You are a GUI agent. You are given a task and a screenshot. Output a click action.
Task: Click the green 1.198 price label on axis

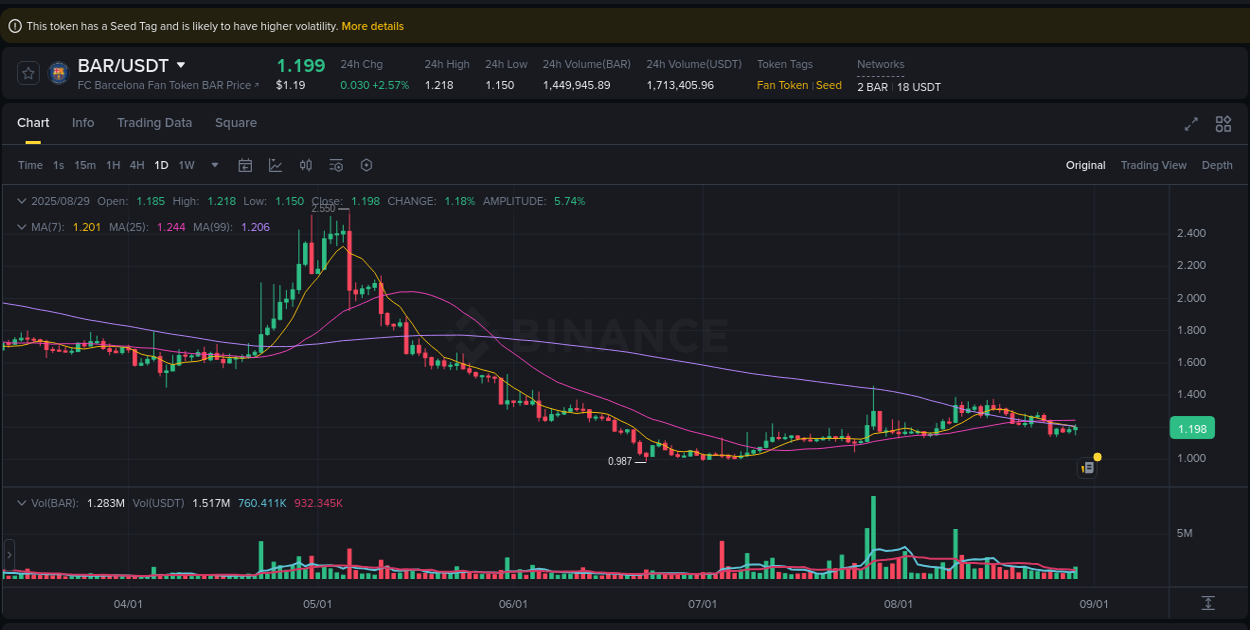[x=1192, y=427]
